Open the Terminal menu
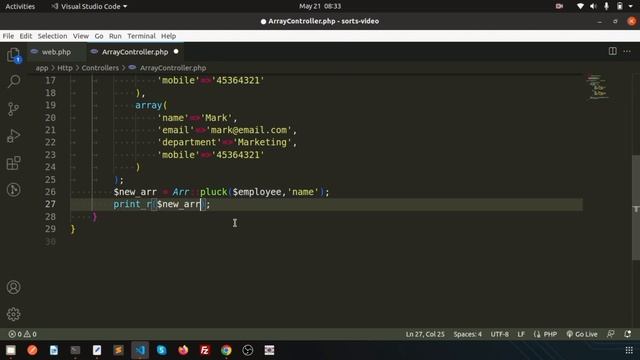 pos(141,36)
